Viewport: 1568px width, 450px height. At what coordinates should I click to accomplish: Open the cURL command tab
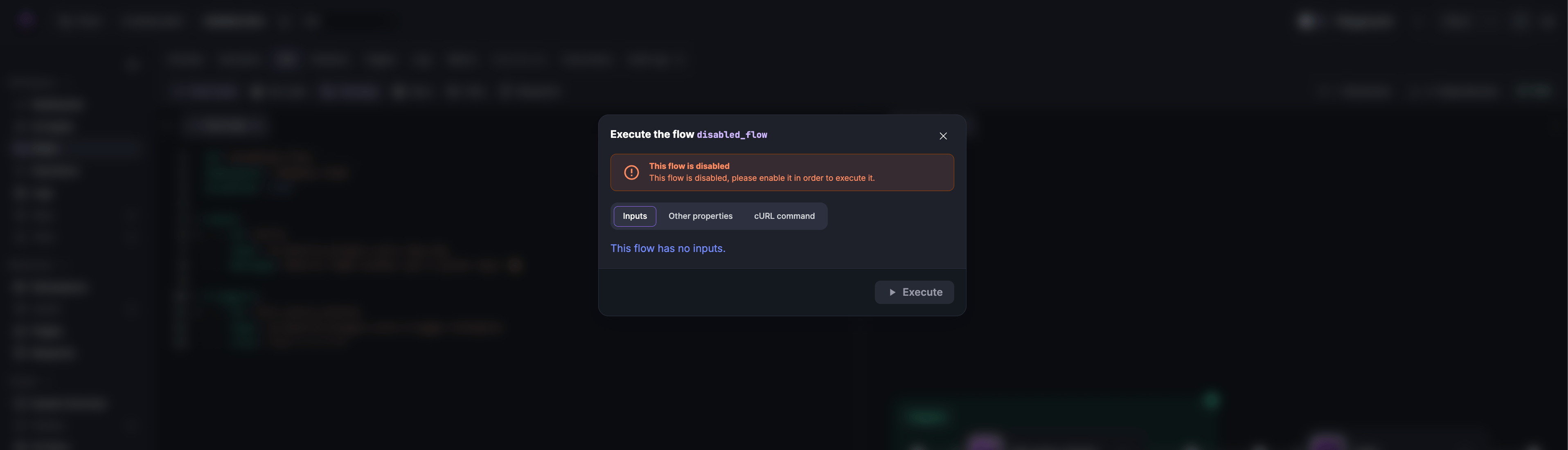[784, 216]
